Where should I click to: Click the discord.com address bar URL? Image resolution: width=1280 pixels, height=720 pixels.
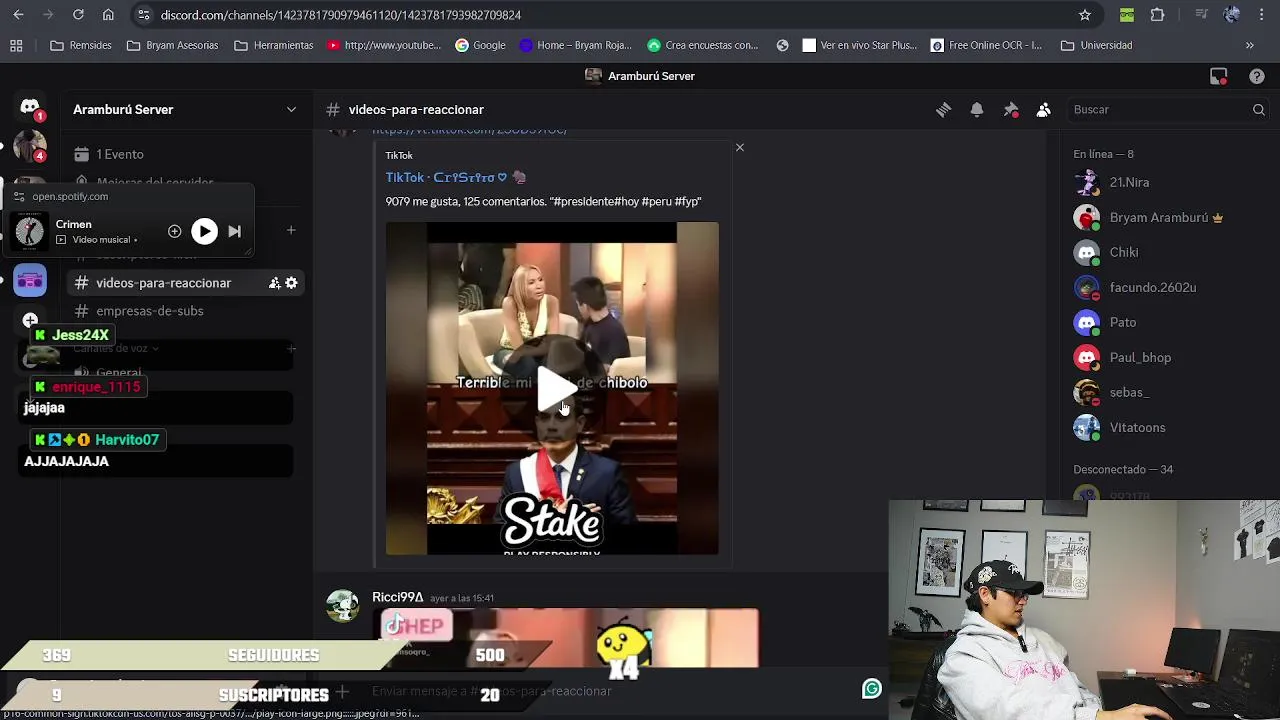340,15
